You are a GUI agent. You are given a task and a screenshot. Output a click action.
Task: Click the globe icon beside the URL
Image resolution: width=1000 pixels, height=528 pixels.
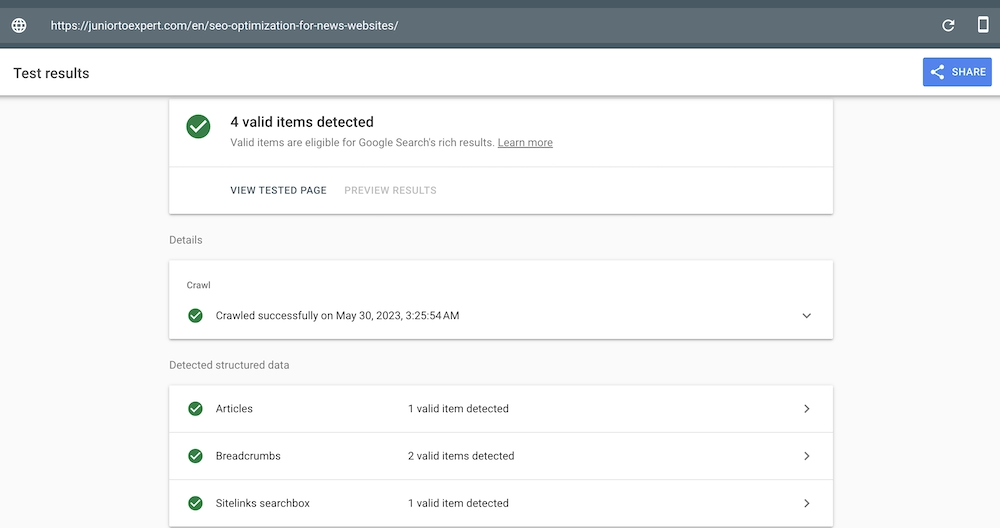[19, 26]
